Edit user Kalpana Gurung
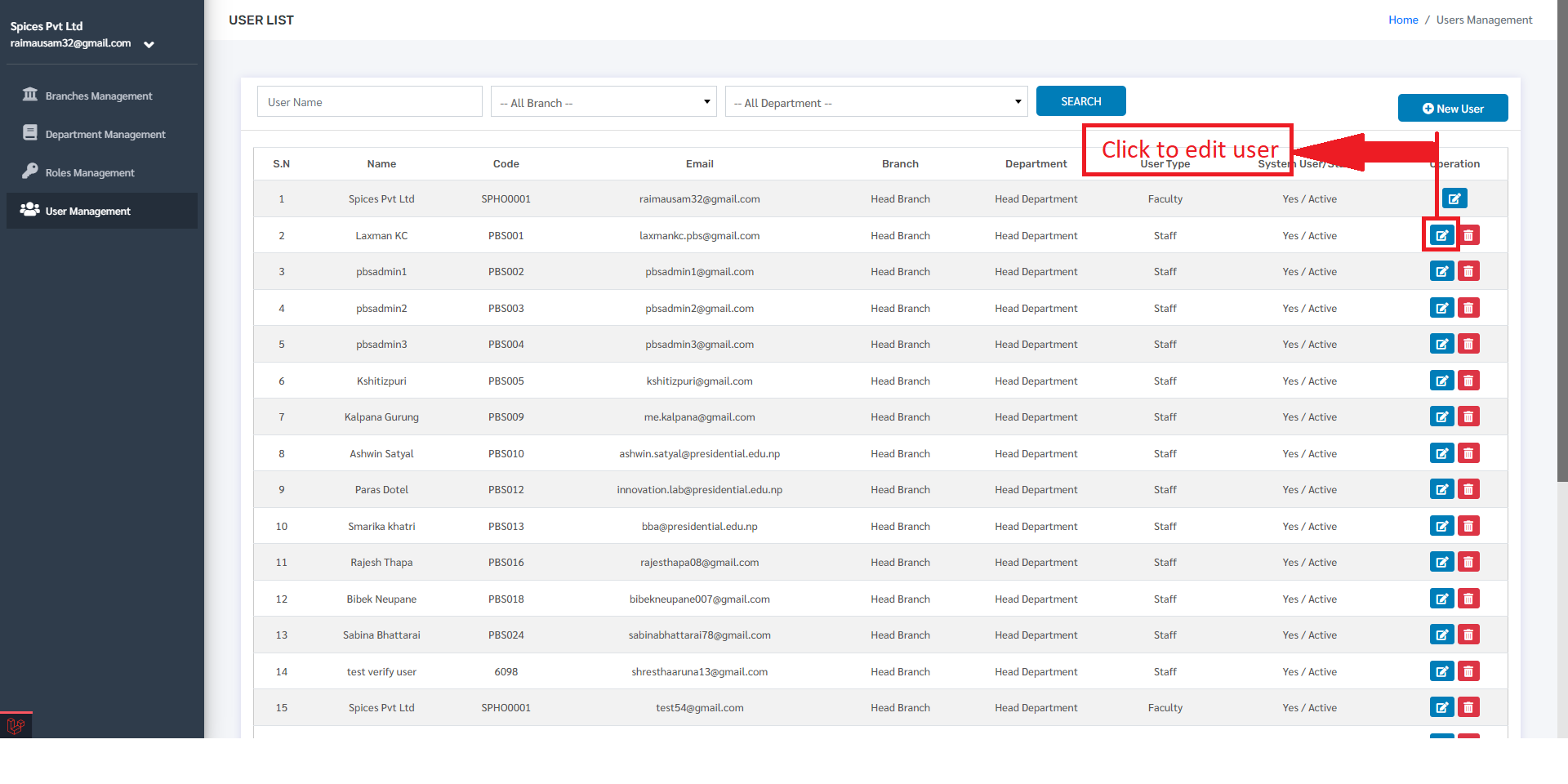The image size is (1568, 784). [1442, 416]
